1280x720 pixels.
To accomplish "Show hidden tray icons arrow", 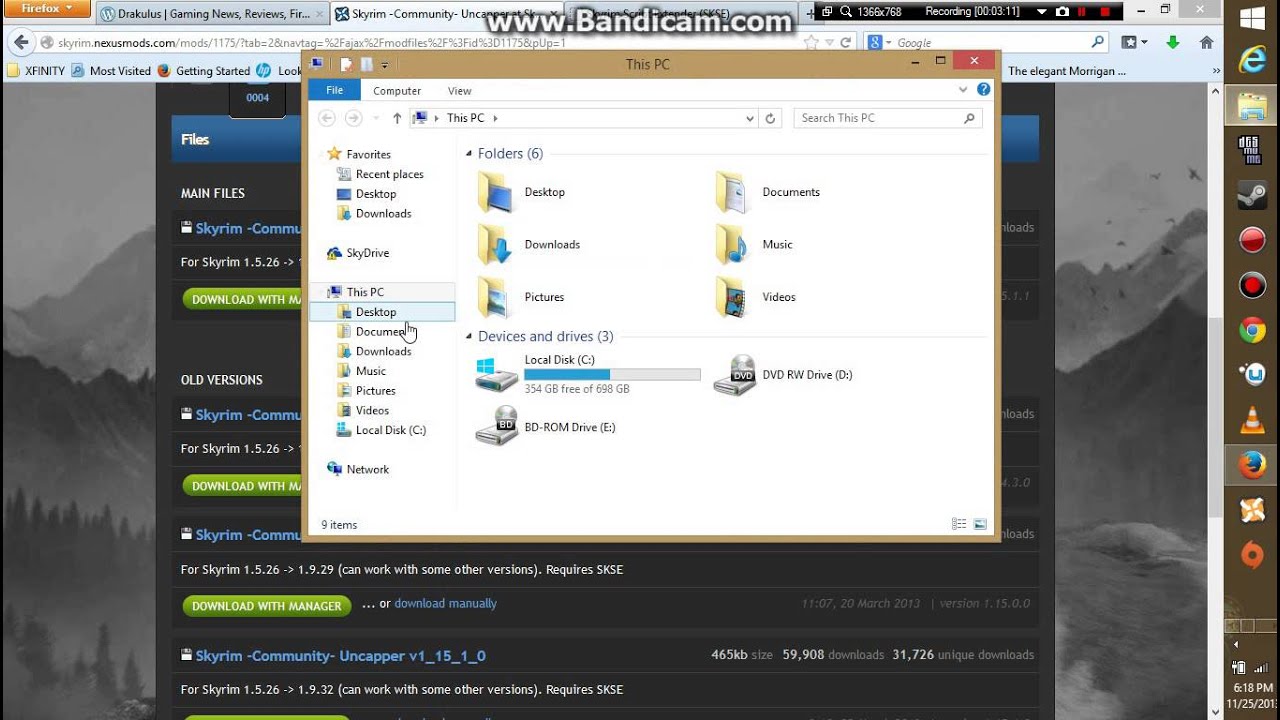I will tap(1236, 645).
